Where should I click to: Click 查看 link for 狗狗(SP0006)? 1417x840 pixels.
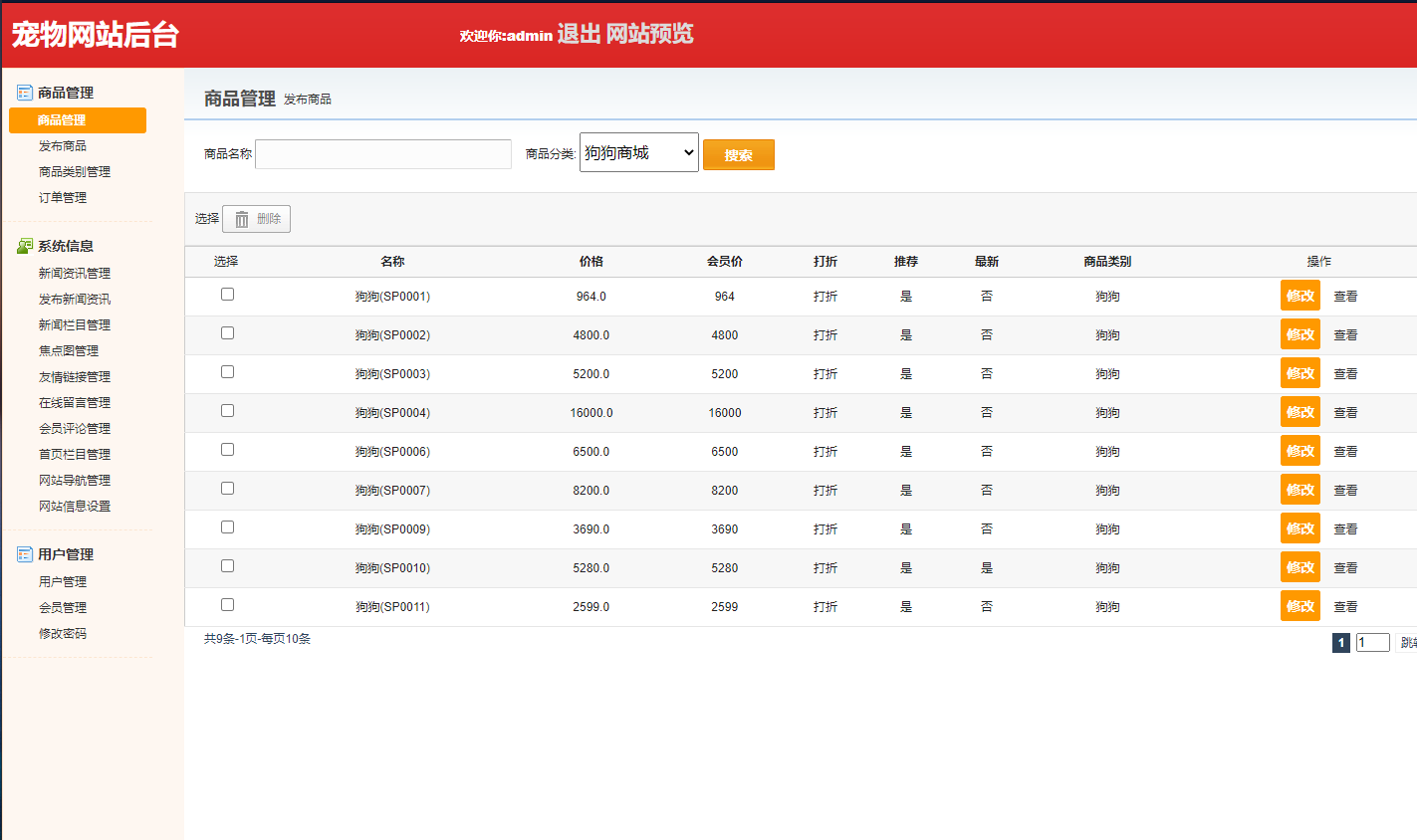[x=1345, y=452]
